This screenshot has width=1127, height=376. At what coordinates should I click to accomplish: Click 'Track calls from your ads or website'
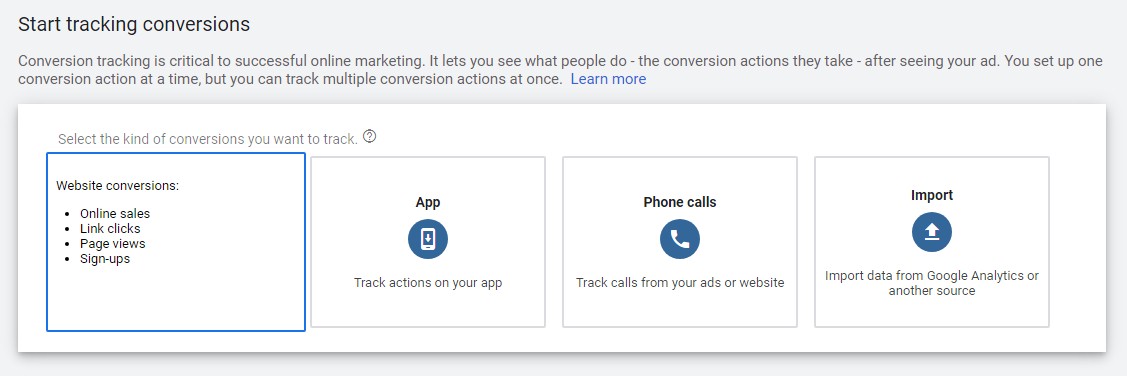point(680,283)
